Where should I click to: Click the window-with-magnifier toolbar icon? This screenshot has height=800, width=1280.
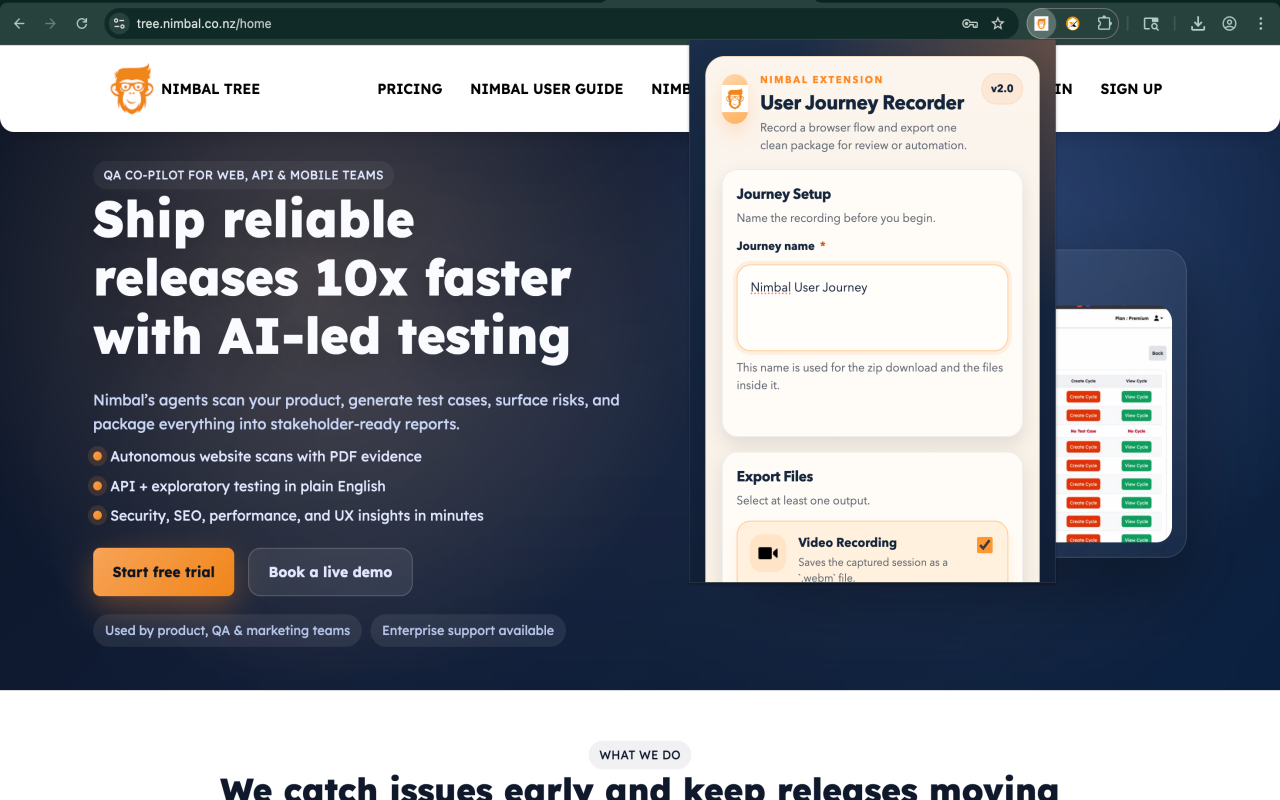pos(1151,23)
